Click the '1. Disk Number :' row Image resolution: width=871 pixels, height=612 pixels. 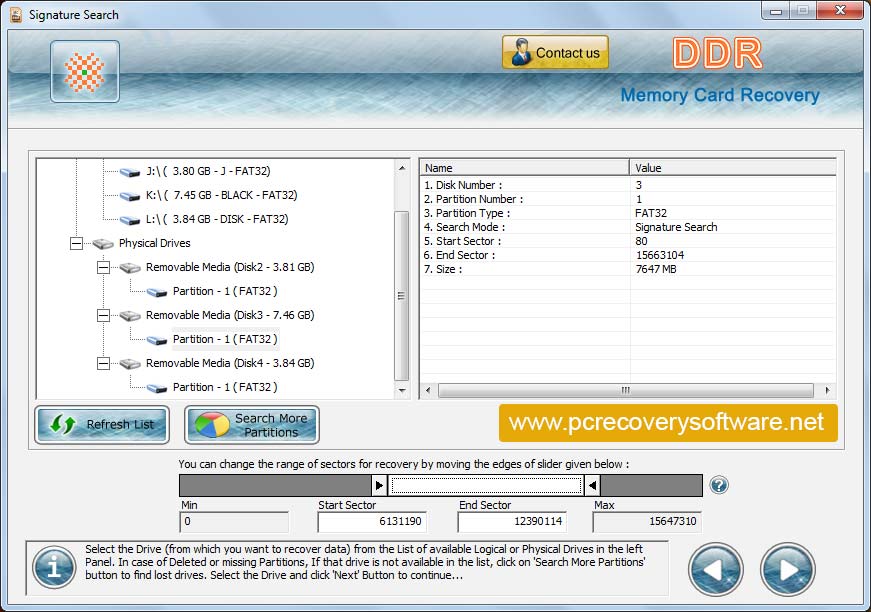tap(628, 185)
